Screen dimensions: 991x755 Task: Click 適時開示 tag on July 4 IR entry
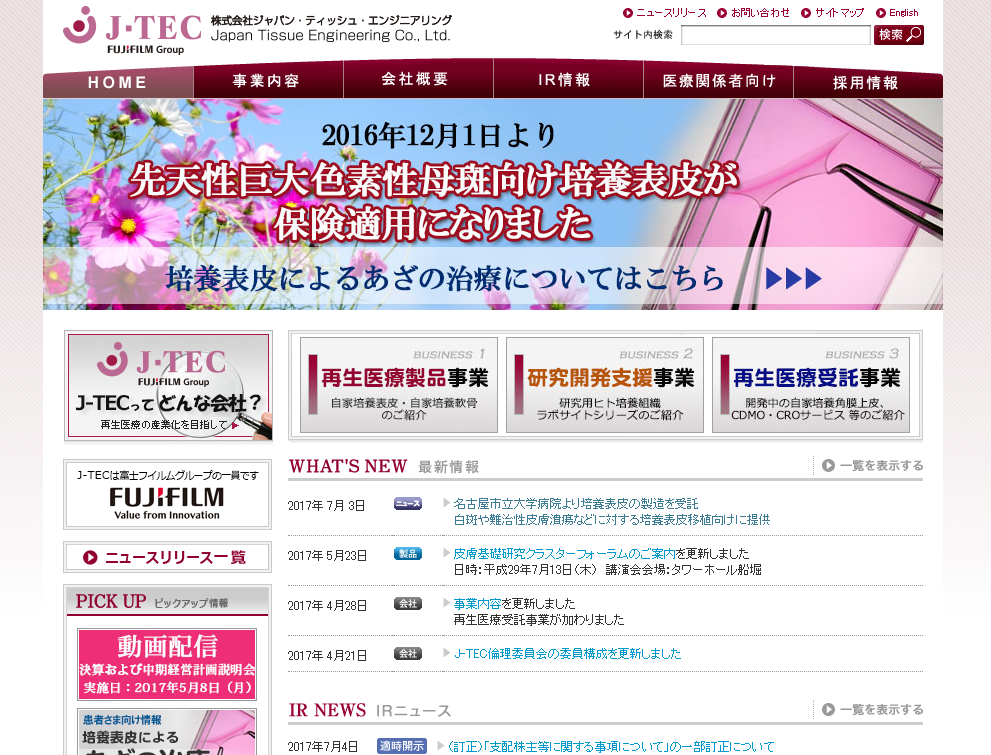pyautogui.click(x=402, y=746)
